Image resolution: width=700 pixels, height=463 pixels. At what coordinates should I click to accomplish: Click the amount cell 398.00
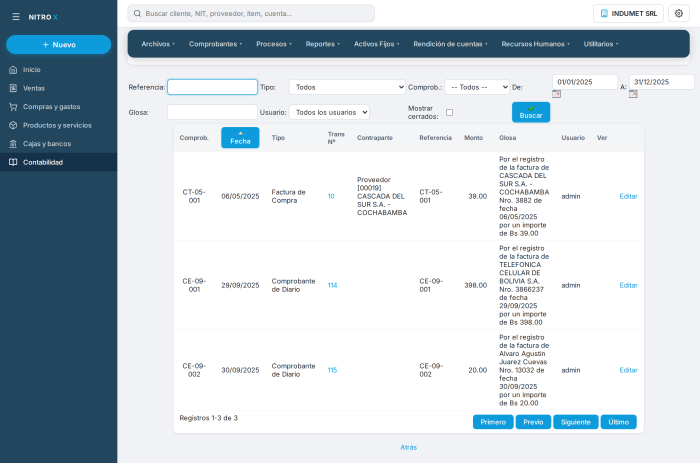click(x=475, y=285)
